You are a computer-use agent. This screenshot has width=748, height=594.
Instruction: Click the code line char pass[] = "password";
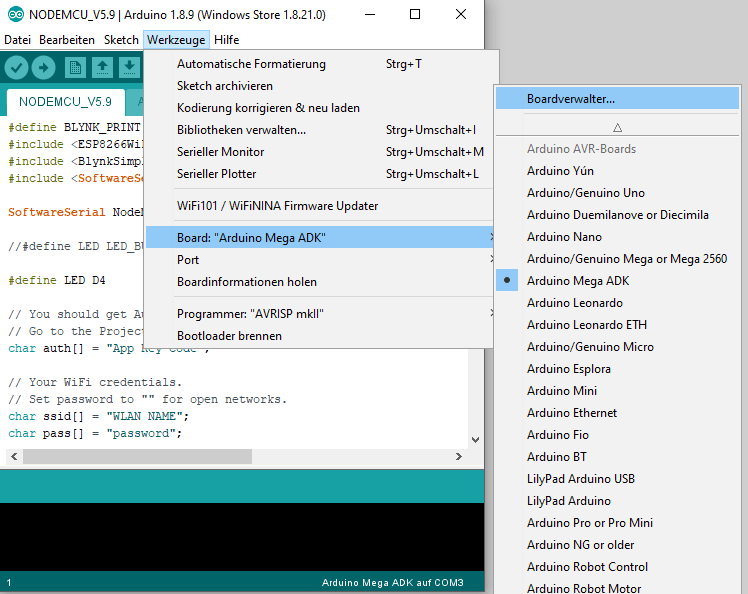pyautogui.click(x=95, y=433)
